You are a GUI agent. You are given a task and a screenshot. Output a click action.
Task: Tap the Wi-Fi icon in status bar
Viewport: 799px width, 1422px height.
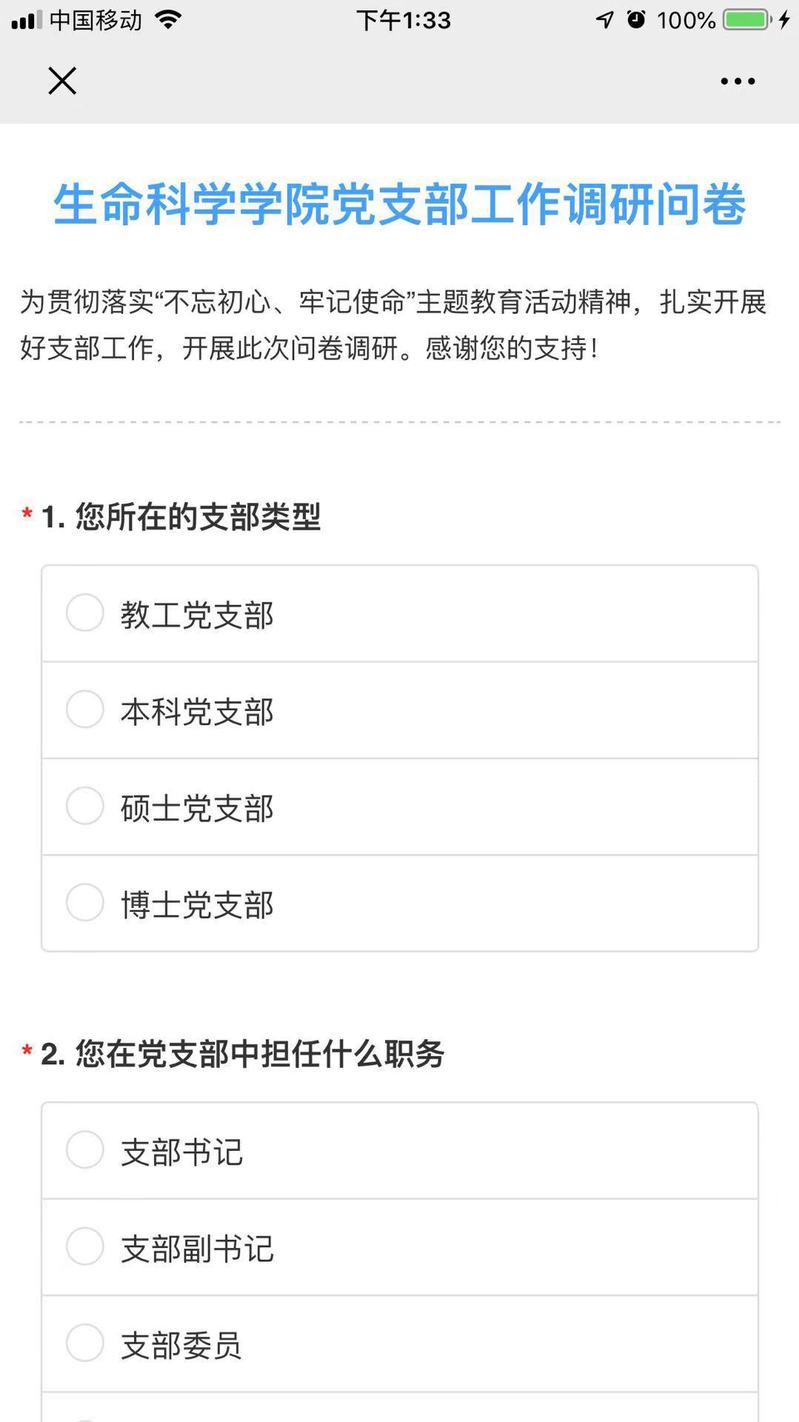(168, 20)
